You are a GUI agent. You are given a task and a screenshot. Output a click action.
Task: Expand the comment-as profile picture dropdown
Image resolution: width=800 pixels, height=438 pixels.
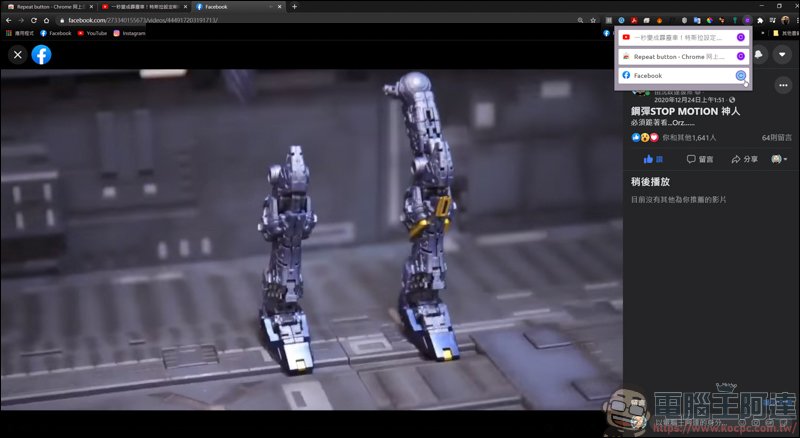point(779,159)
